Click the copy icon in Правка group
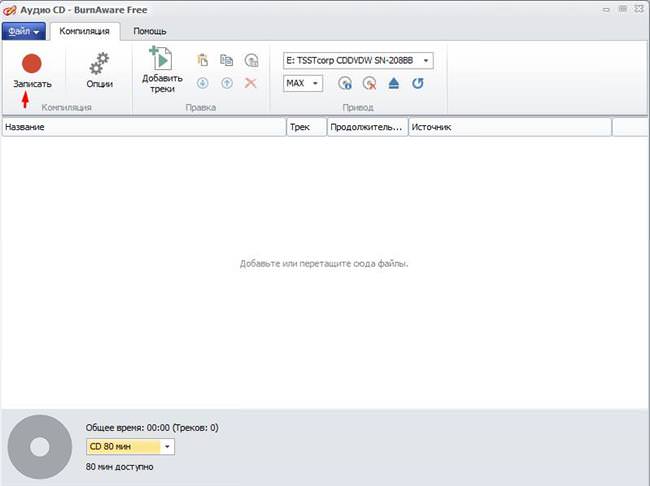650x486 pixels. pyautogui.click(x=226, y=60)
